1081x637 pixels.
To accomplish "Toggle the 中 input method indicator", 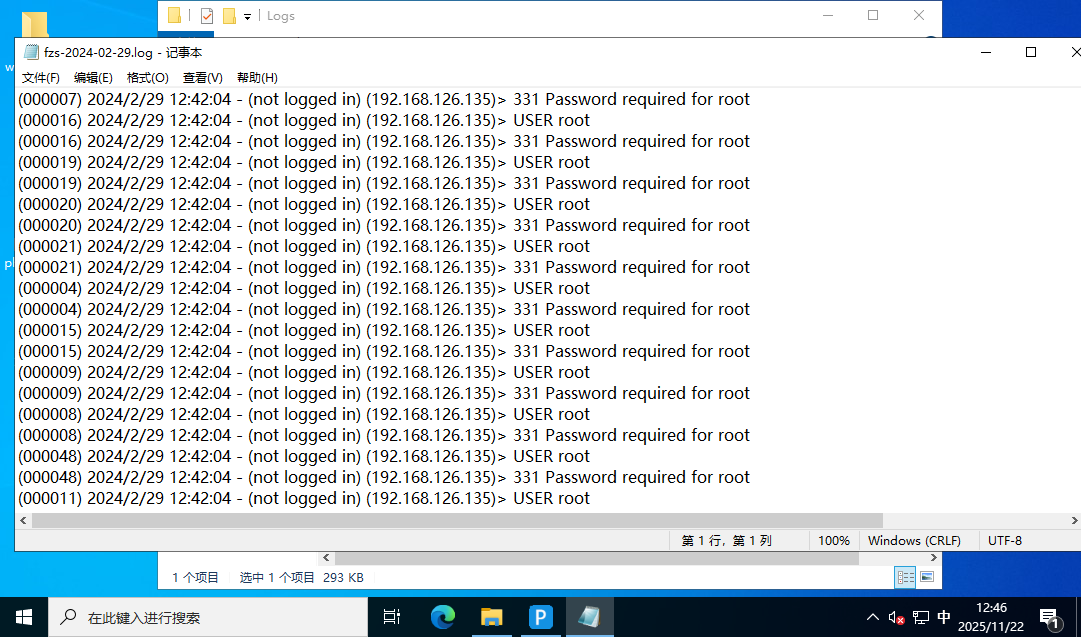I will click(944, 617).
